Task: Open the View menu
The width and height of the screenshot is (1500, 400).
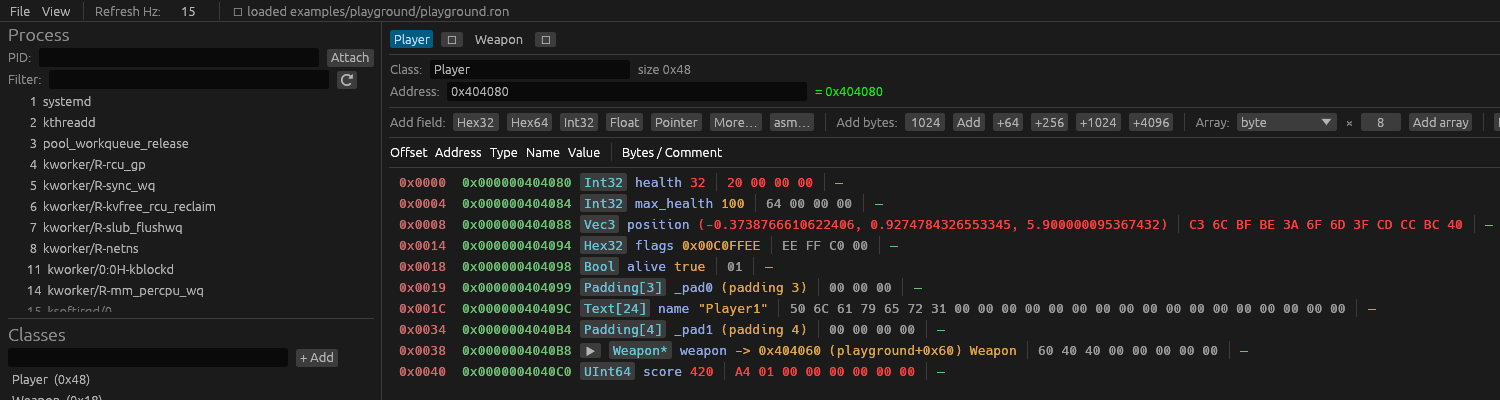Action: coord(56,12)
